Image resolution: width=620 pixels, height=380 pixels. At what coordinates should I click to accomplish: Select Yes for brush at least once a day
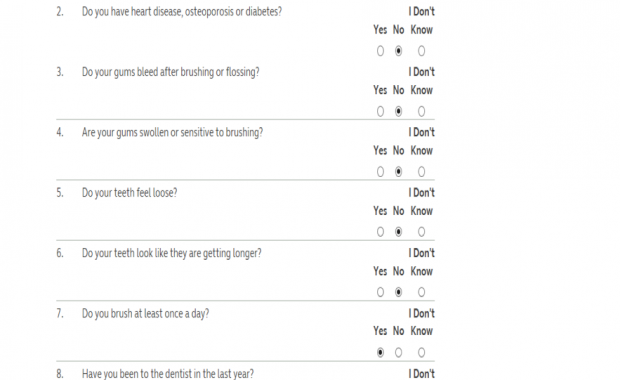(380, 352)
